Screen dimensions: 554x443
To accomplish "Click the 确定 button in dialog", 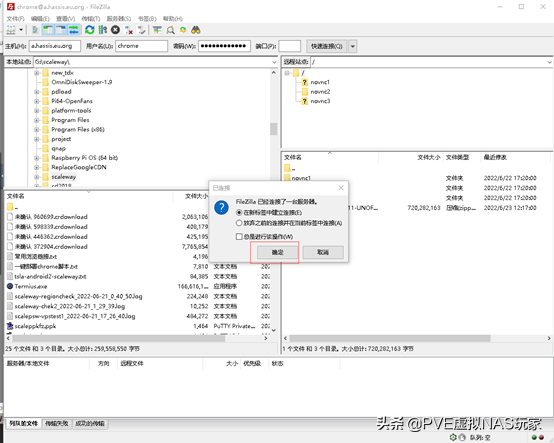I will tap(278, 252).
